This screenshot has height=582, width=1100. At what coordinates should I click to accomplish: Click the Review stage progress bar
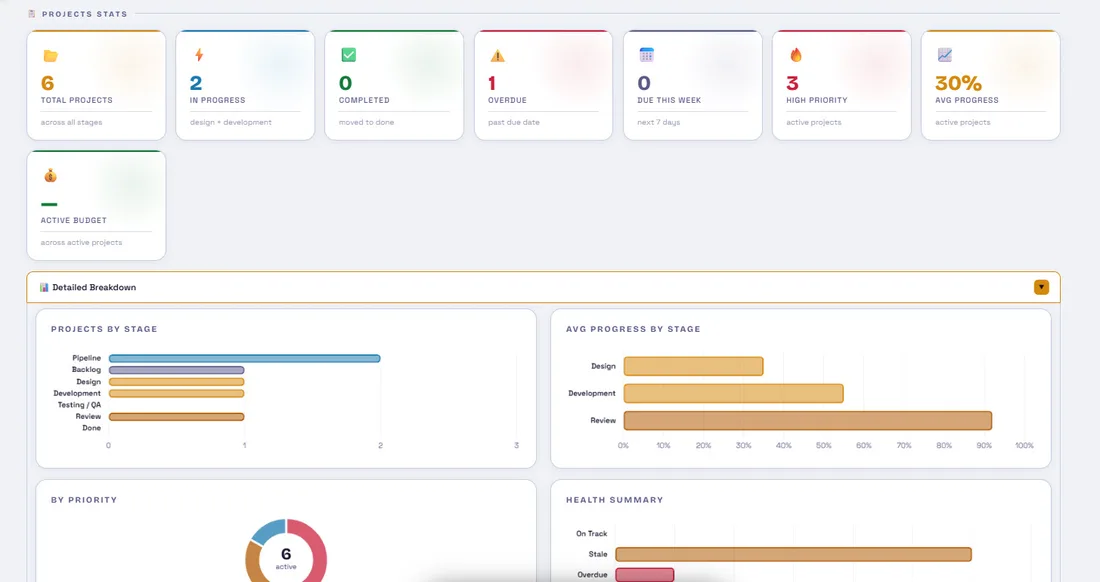coord(807,420)
